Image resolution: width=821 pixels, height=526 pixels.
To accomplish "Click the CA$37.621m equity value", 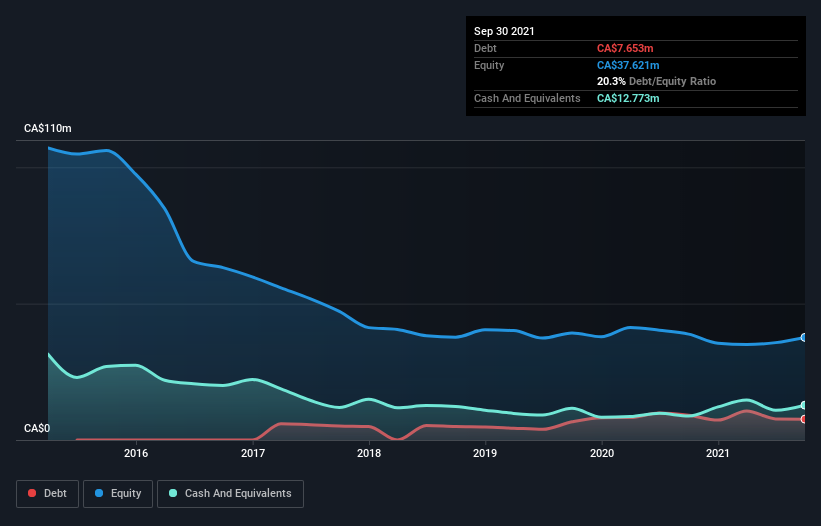I will coord(628,65).
